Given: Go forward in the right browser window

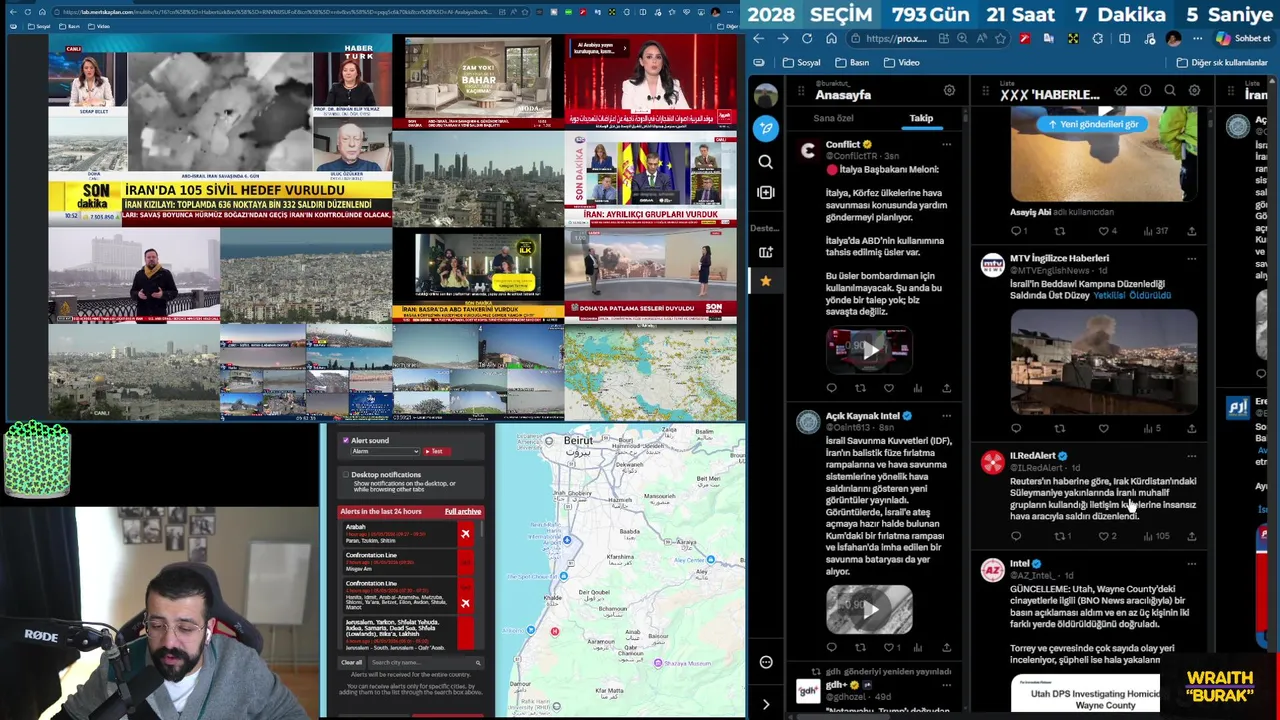Looking at the screenshot, I should [782, 39].
